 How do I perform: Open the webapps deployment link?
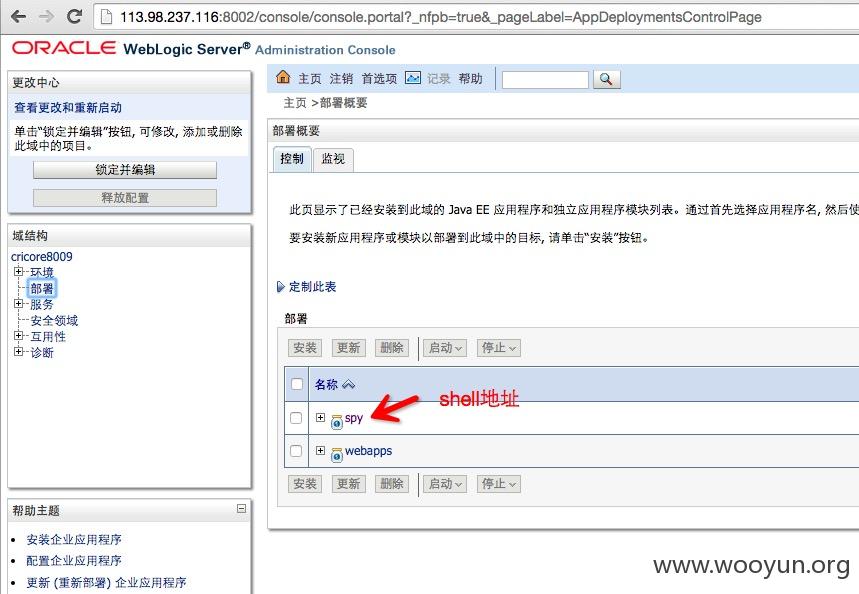pyautogui.click(x=369, y=451)
